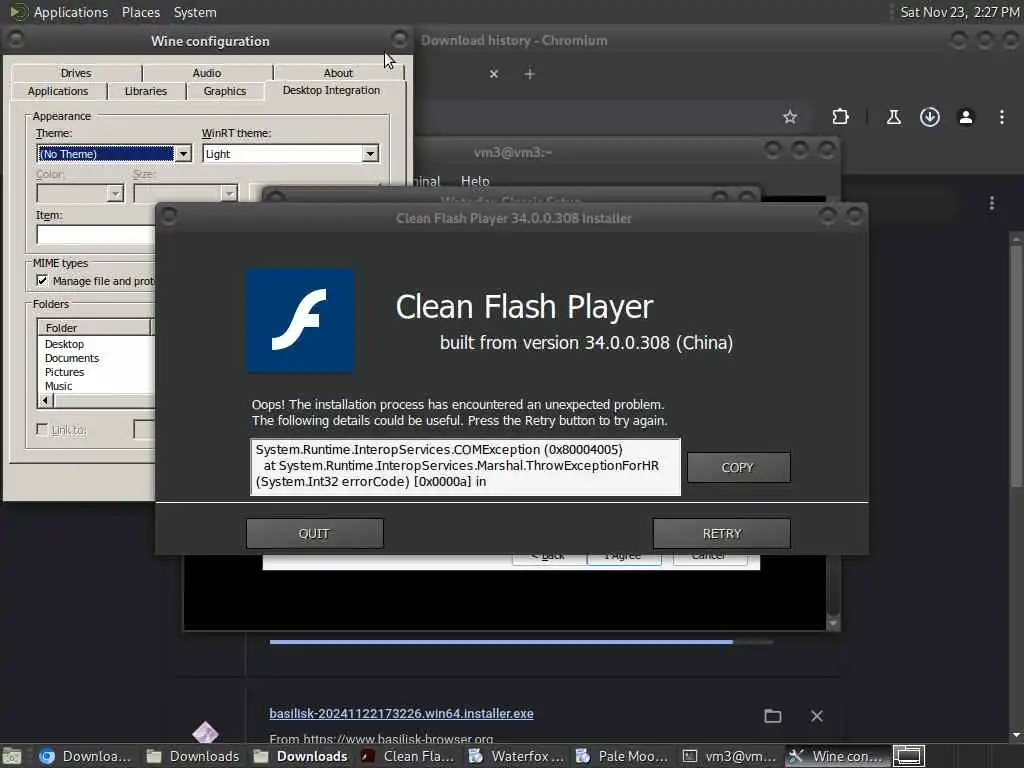Click RETRY in Flash installer
This screenshot has height=768, width=1024.
pos(722,534)
